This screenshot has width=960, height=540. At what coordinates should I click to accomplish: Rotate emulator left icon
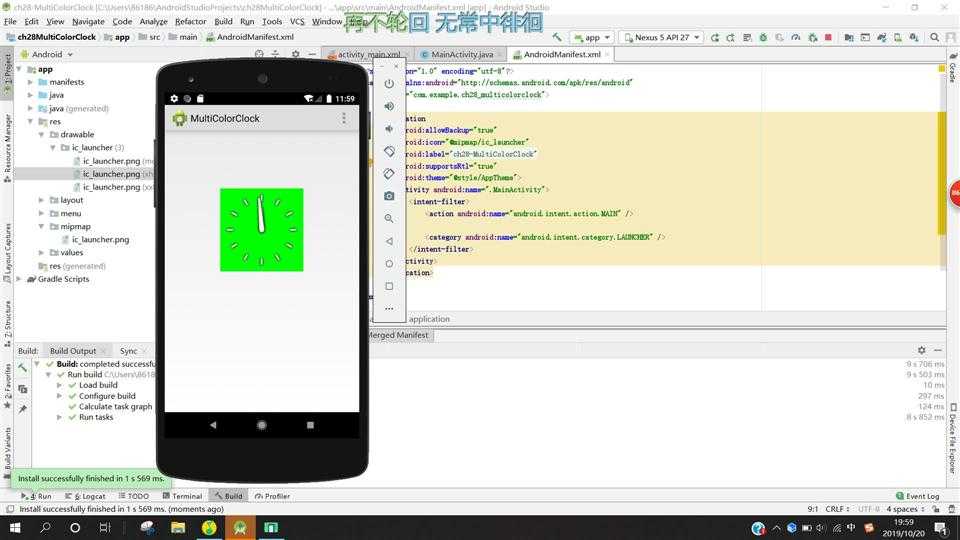[x=389, y=151]
